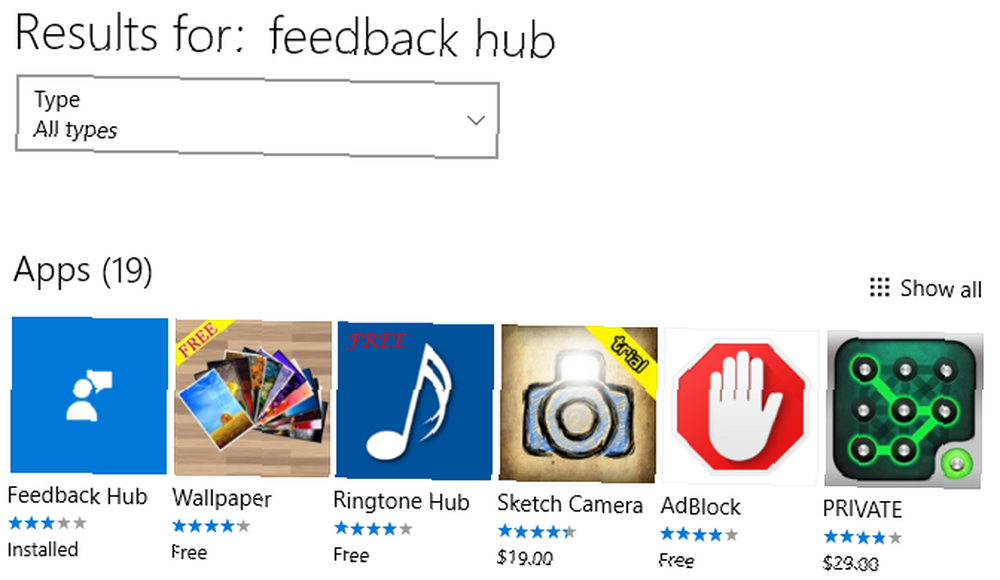Click the Wallpaper Free price label

[x=189, y=553]
